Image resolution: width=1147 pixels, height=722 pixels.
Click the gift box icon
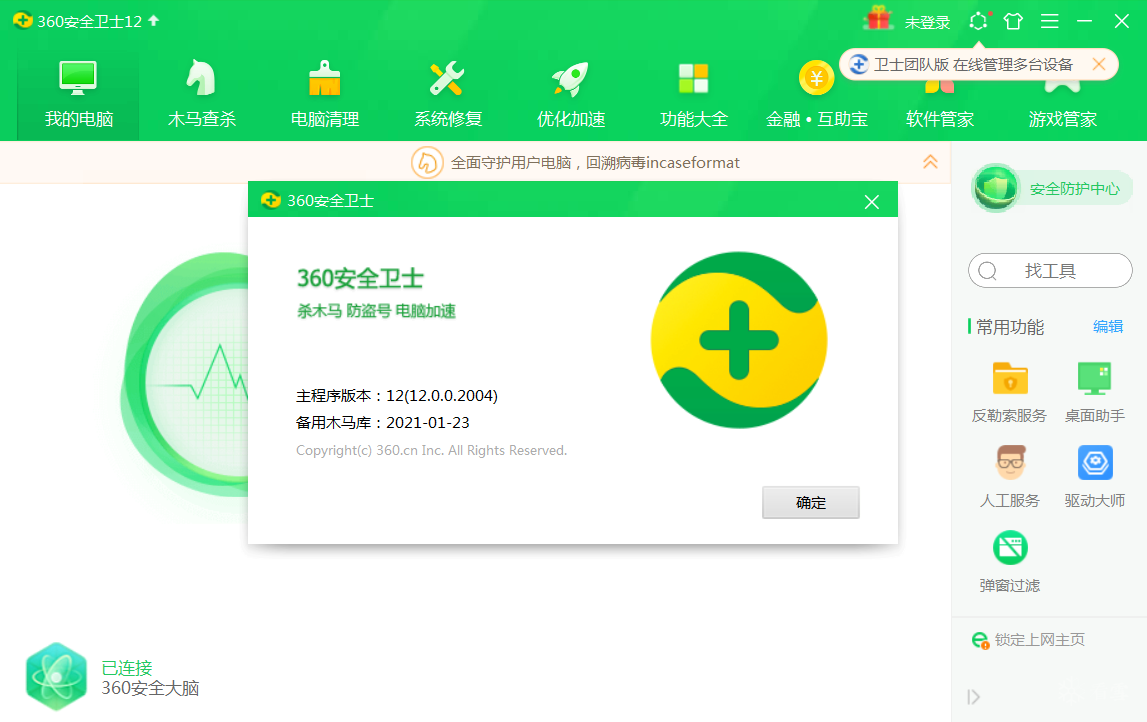pos(878,20)
